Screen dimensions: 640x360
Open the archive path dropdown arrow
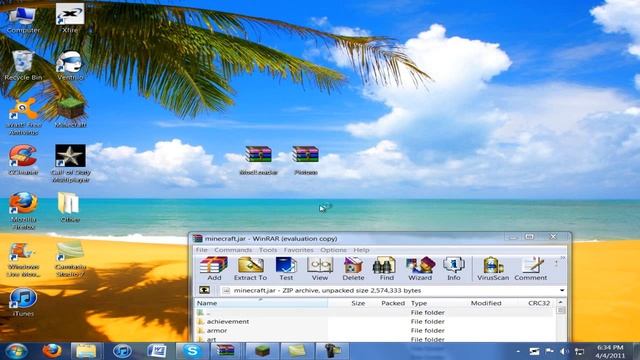562,291
